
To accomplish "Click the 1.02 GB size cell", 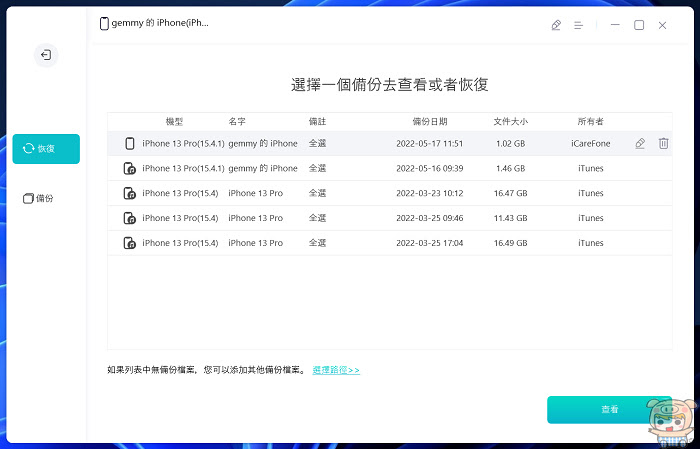I will pos(511,144).
